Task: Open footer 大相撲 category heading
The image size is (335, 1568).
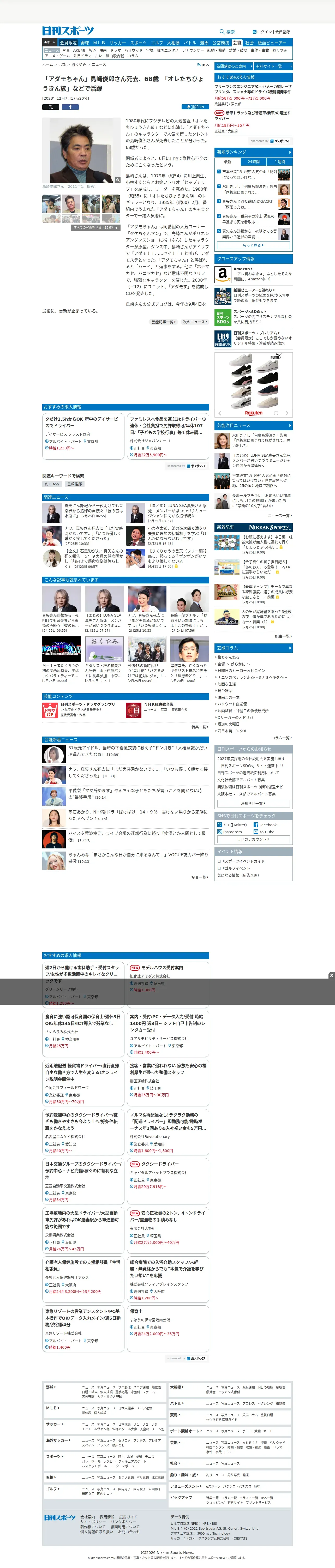Action: (x=176, y=1387)
